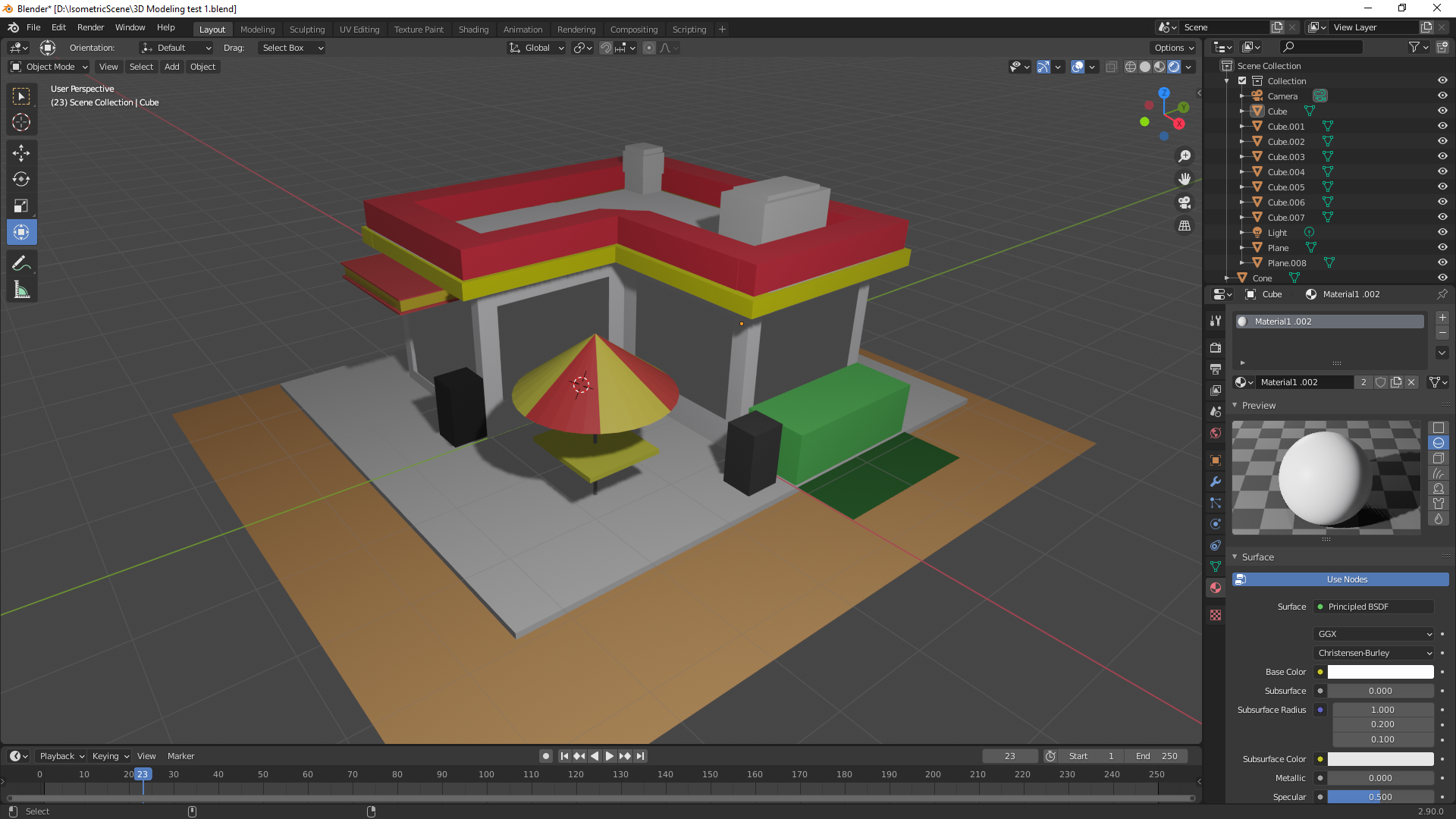Select the Move tool in the toolbar
The width and height of the screenshot is (1456, 819).
click(x=21, y=152)
